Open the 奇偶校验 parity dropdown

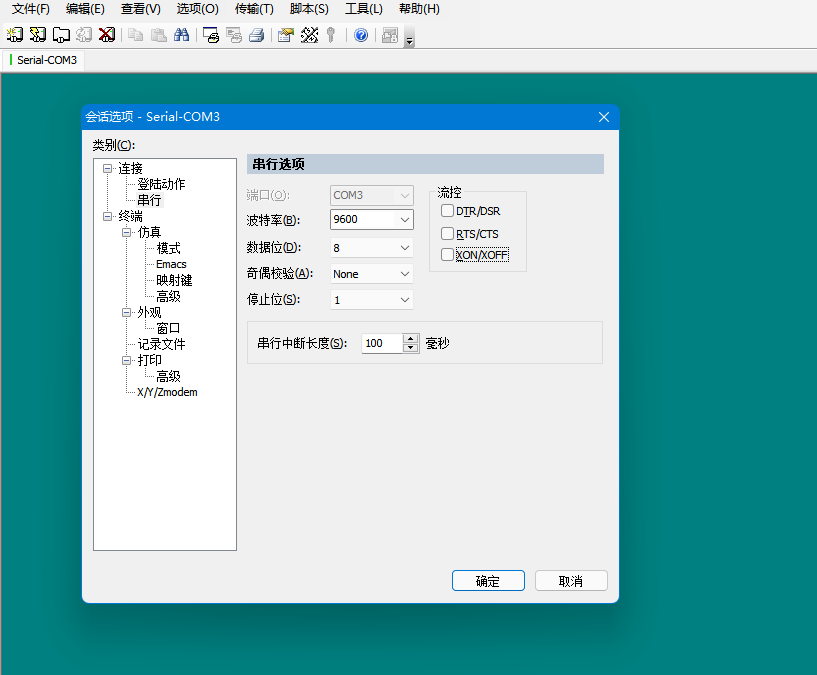tap(404, 274)
